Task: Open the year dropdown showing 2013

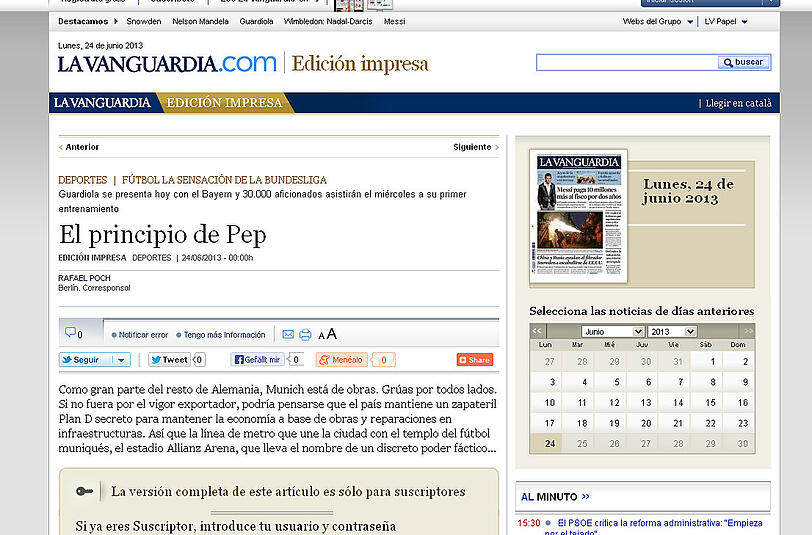Action: (672, 331)
